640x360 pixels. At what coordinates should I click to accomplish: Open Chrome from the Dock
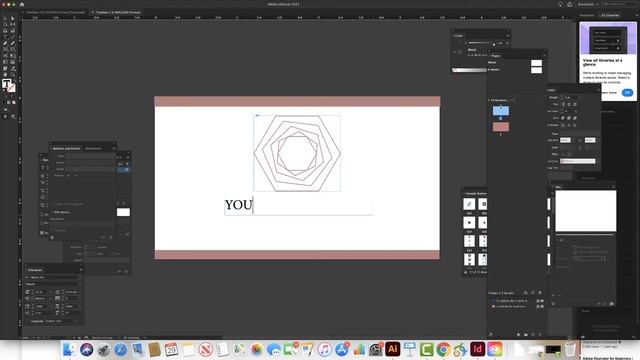point(444,349)
